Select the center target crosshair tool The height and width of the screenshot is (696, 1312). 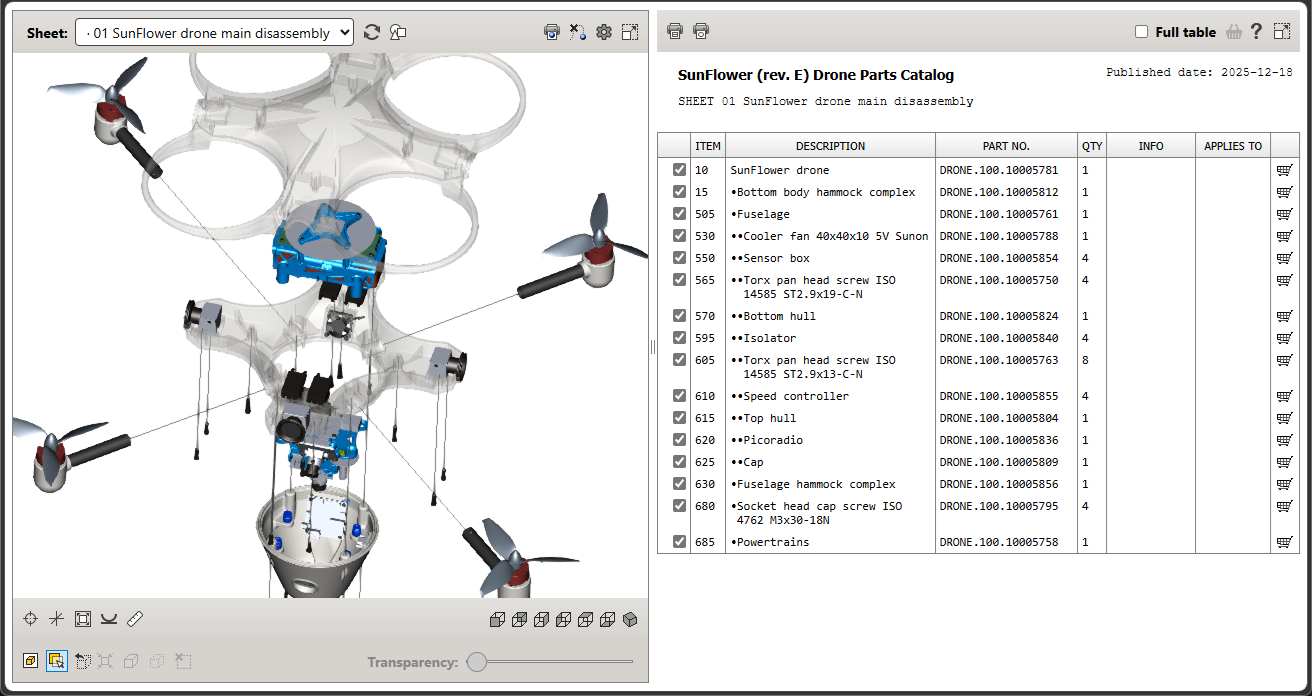point(31,619)
